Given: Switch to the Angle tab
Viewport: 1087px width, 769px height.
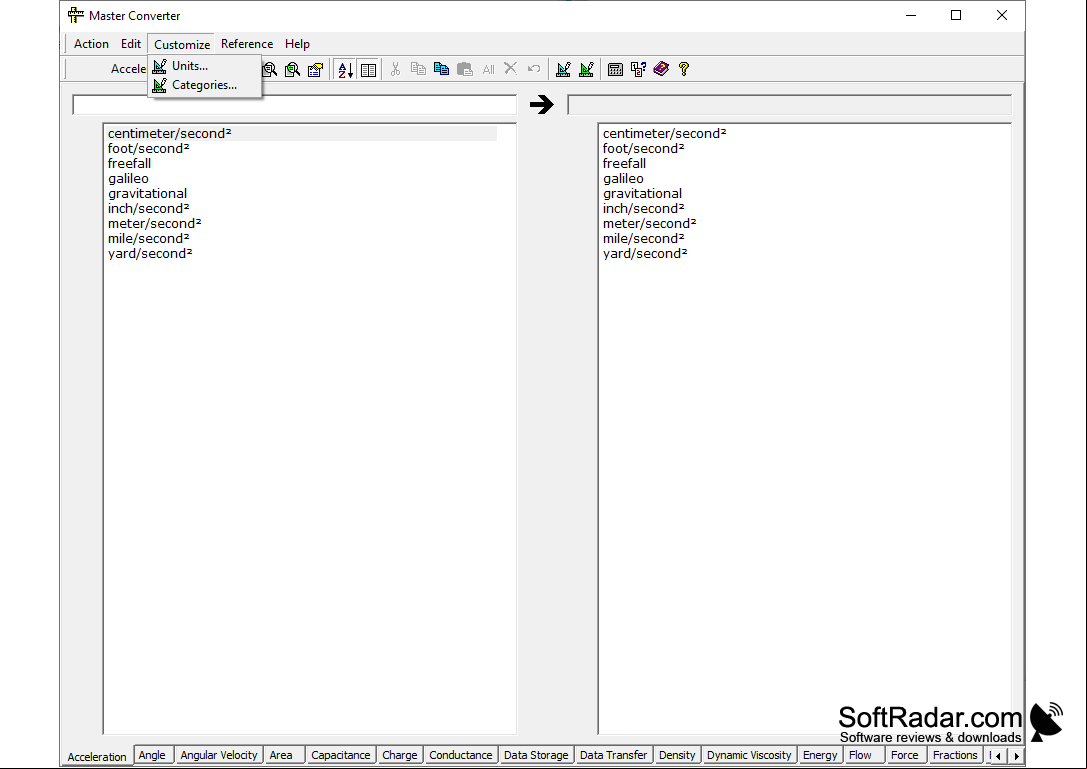Looking at the screenshot, I should 152,755.
